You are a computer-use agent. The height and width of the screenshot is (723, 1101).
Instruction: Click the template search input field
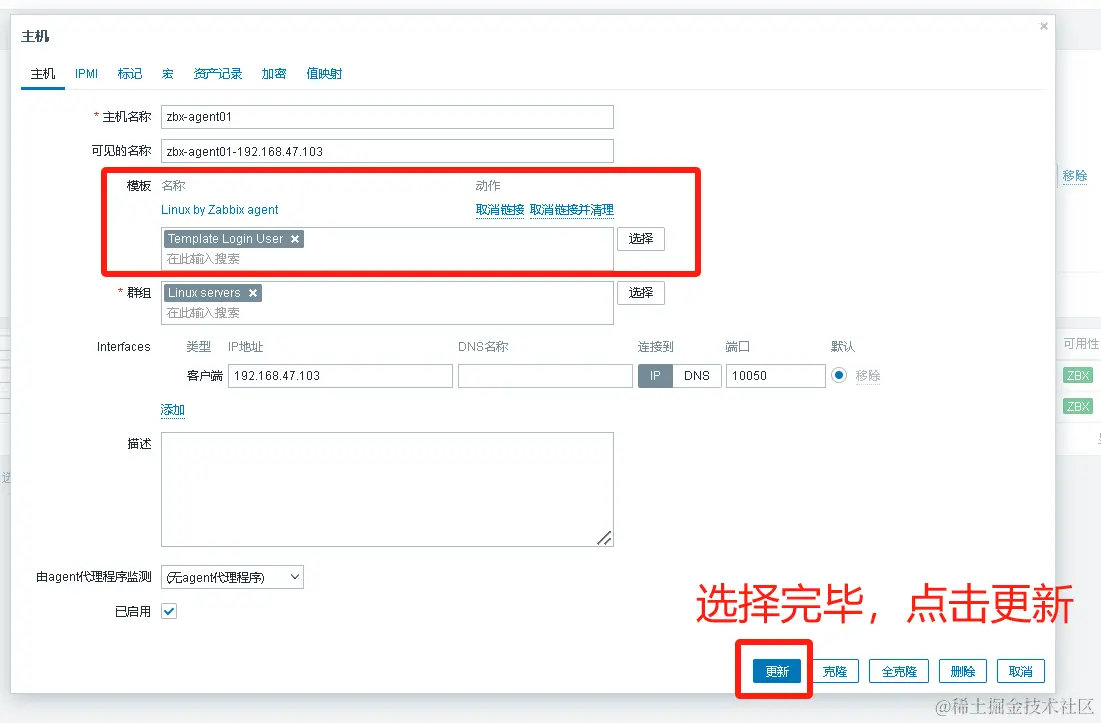[x=387, y=259]
